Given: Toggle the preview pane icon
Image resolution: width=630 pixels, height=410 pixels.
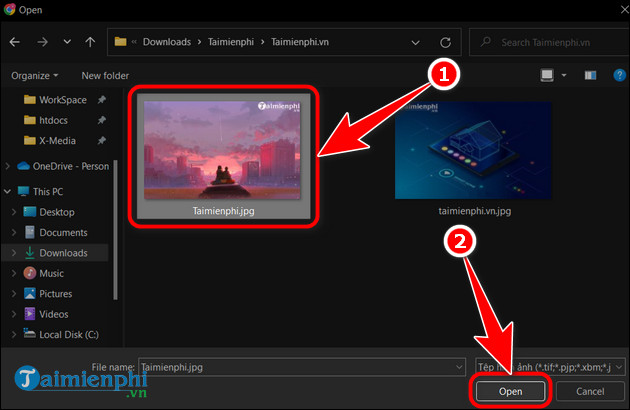Looking at the screenshot, I should [x=590, y=76].
